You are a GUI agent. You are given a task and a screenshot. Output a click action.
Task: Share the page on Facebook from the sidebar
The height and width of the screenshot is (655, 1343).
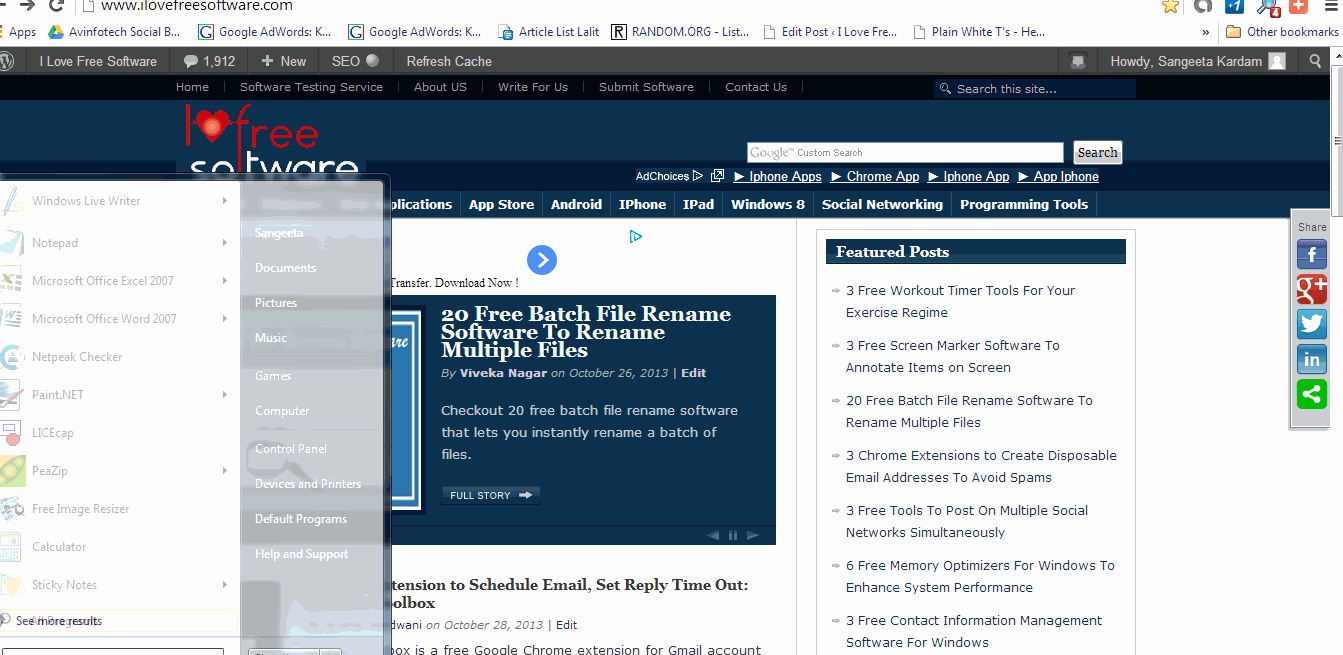point(1311,255)
